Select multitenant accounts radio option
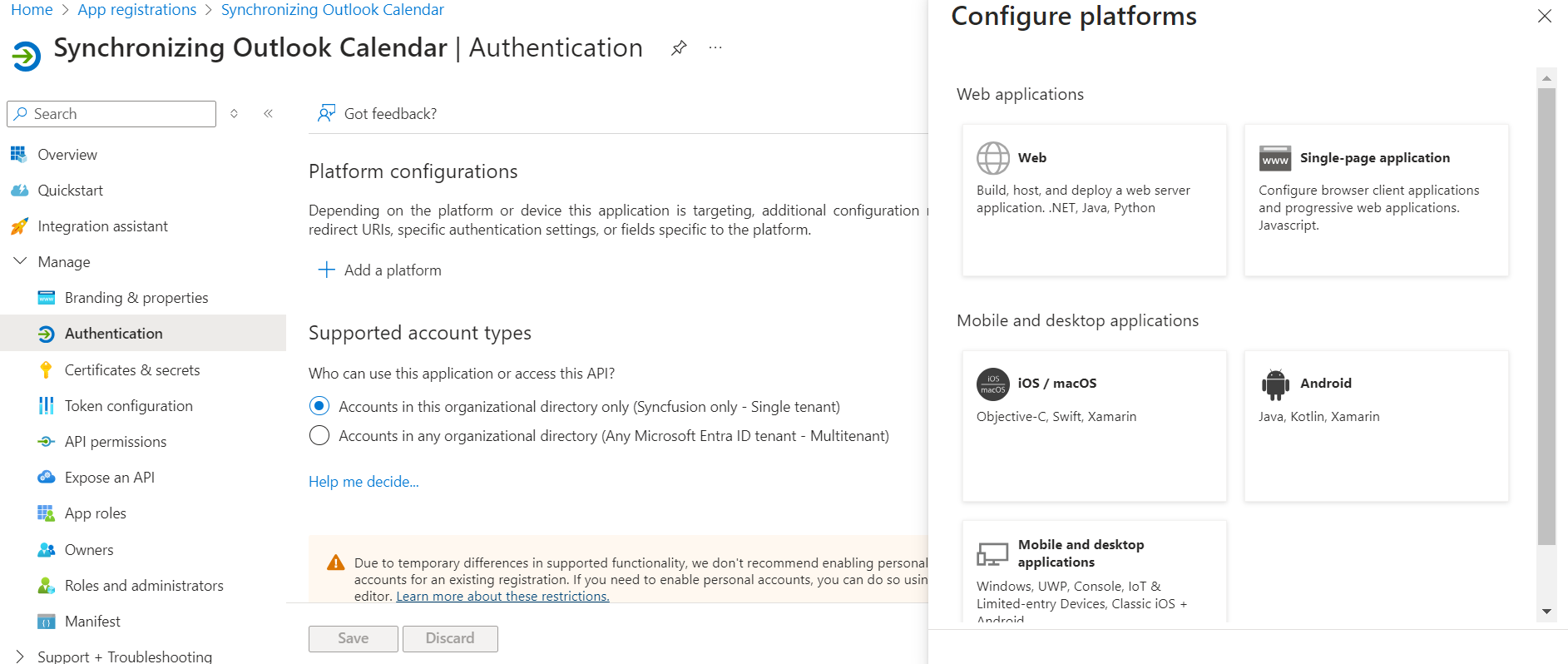 click(319, 436)
